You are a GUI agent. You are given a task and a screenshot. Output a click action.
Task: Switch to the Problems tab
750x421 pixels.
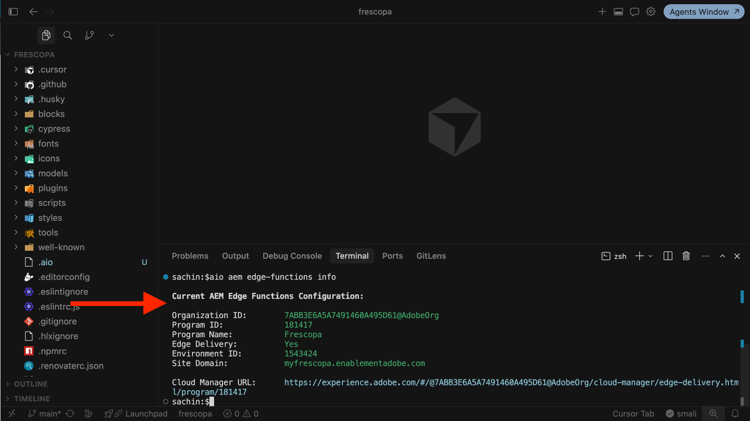(190, 256)
